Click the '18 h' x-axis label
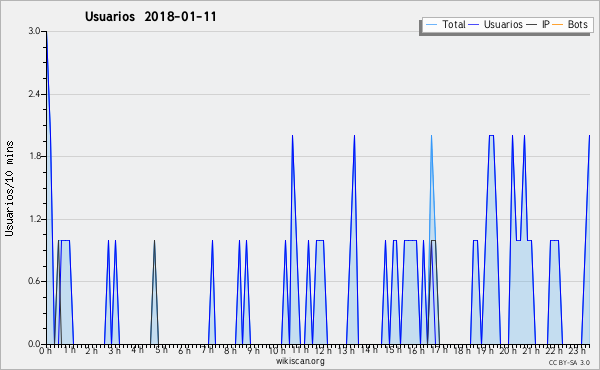The height and width of the screenshot is (370, 600). tap(462, 351)
